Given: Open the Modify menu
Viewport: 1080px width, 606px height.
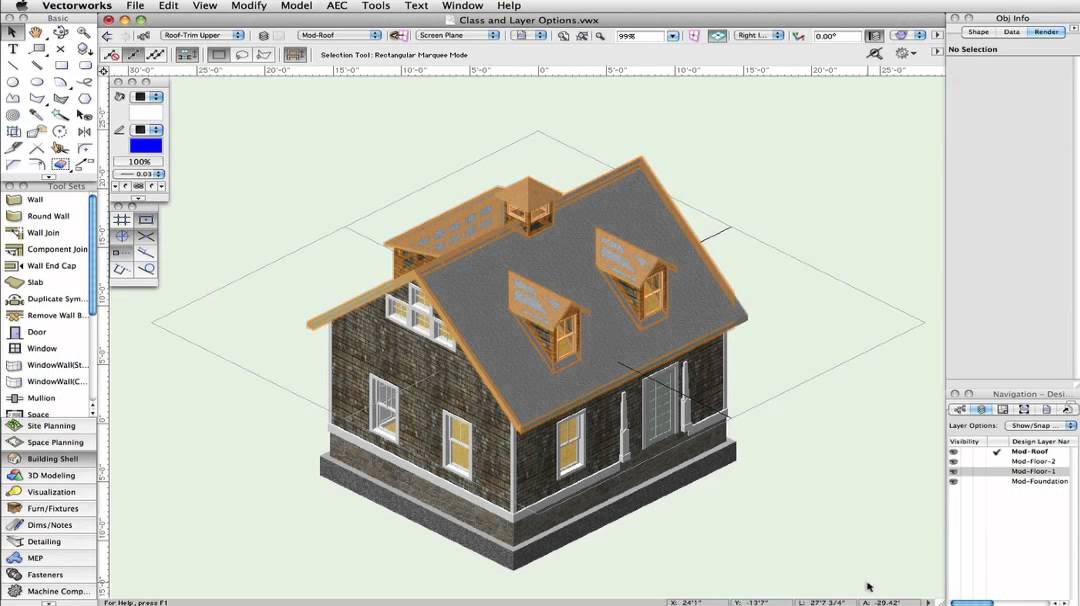Looking at the screenshot, I should 248,6.
